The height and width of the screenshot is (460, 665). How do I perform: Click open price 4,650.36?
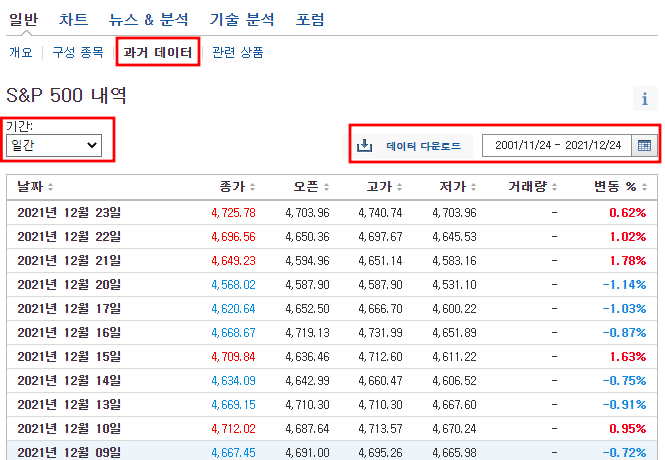(x=307, y=237)
